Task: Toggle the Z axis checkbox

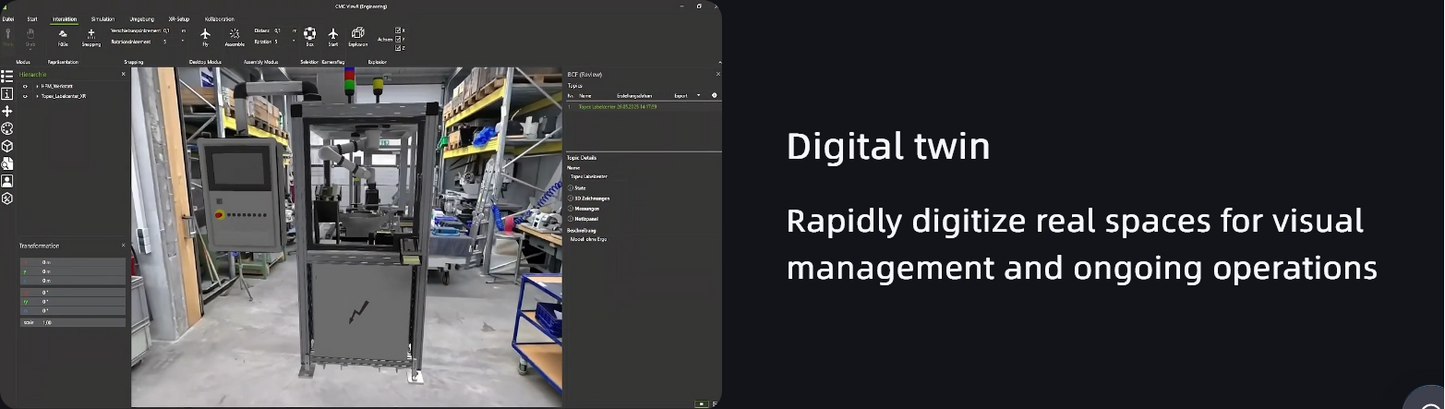Action: [x=399, y=47]
